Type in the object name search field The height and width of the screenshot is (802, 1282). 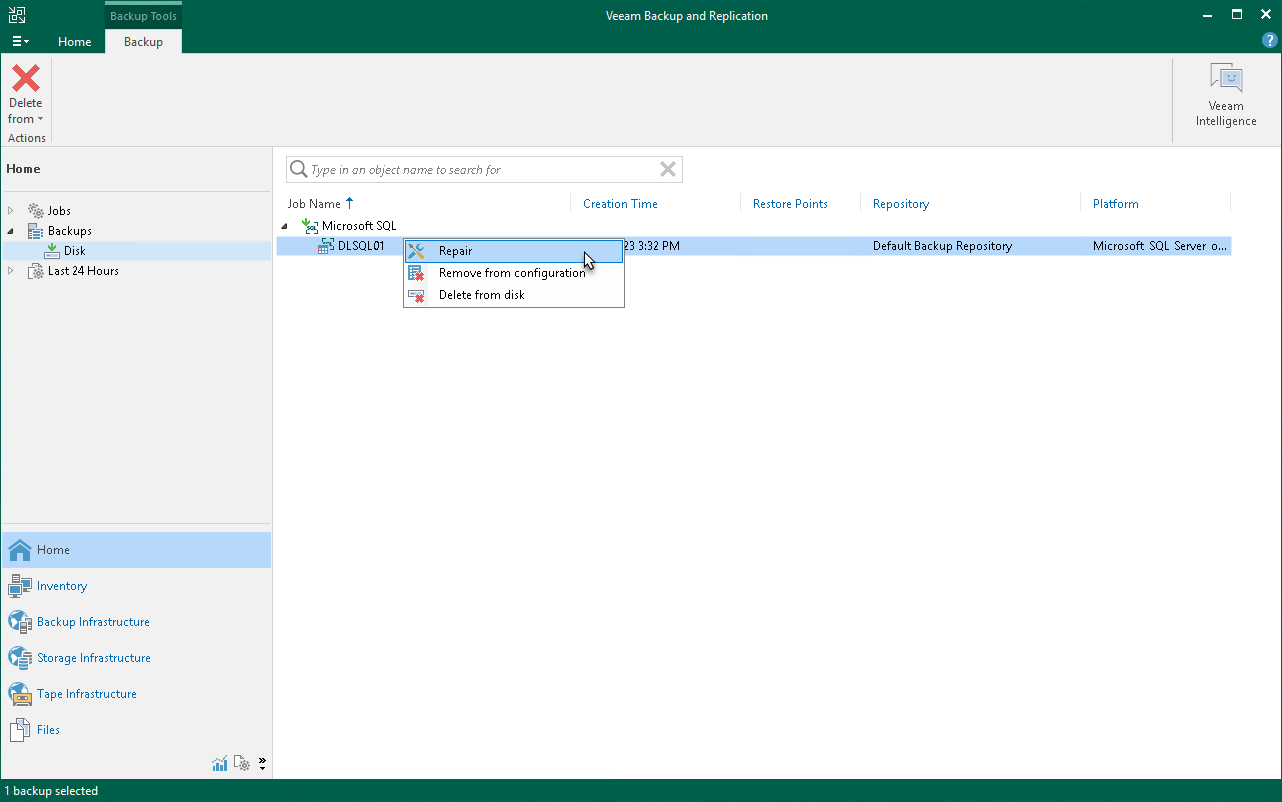tap(483, 170)
